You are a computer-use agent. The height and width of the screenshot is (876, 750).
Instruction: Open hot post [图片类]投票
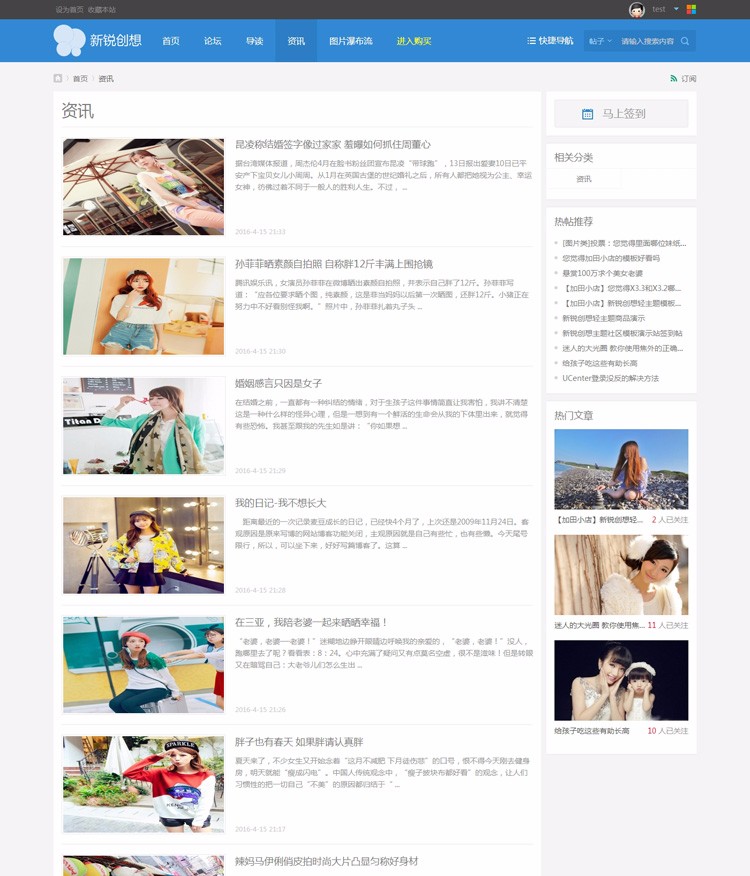click(x=624, y=243)
